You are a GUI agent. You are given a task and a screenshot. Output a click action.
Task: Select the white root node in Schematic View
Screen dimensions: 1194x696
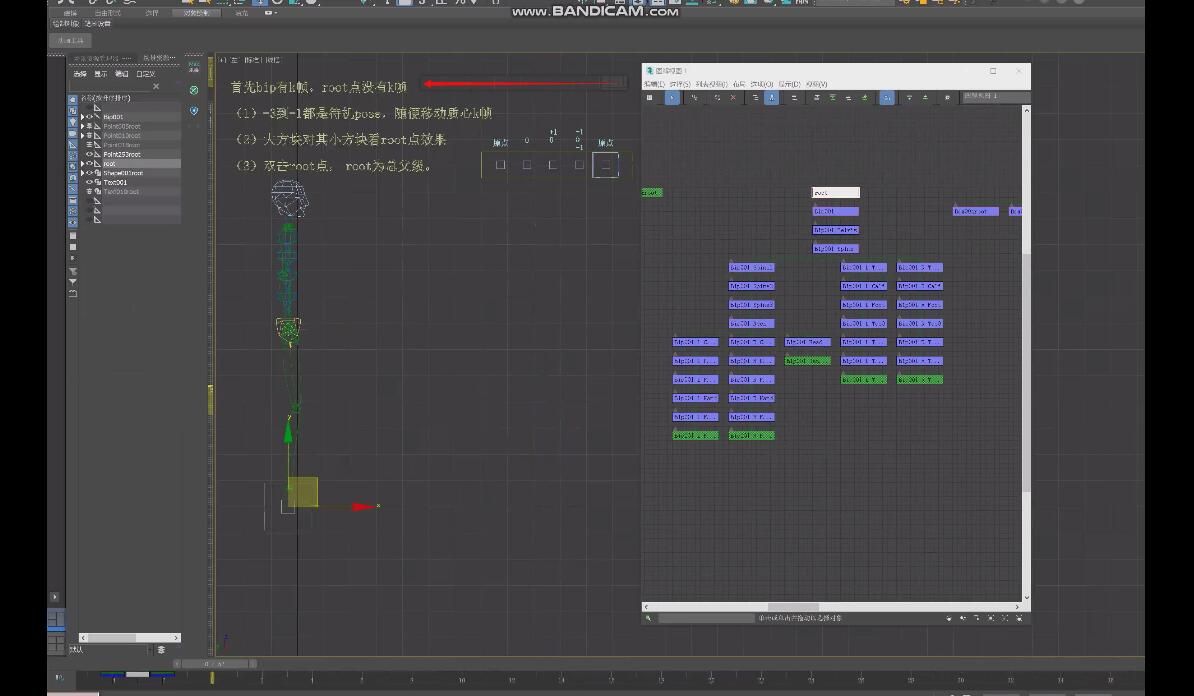[835, 193]
